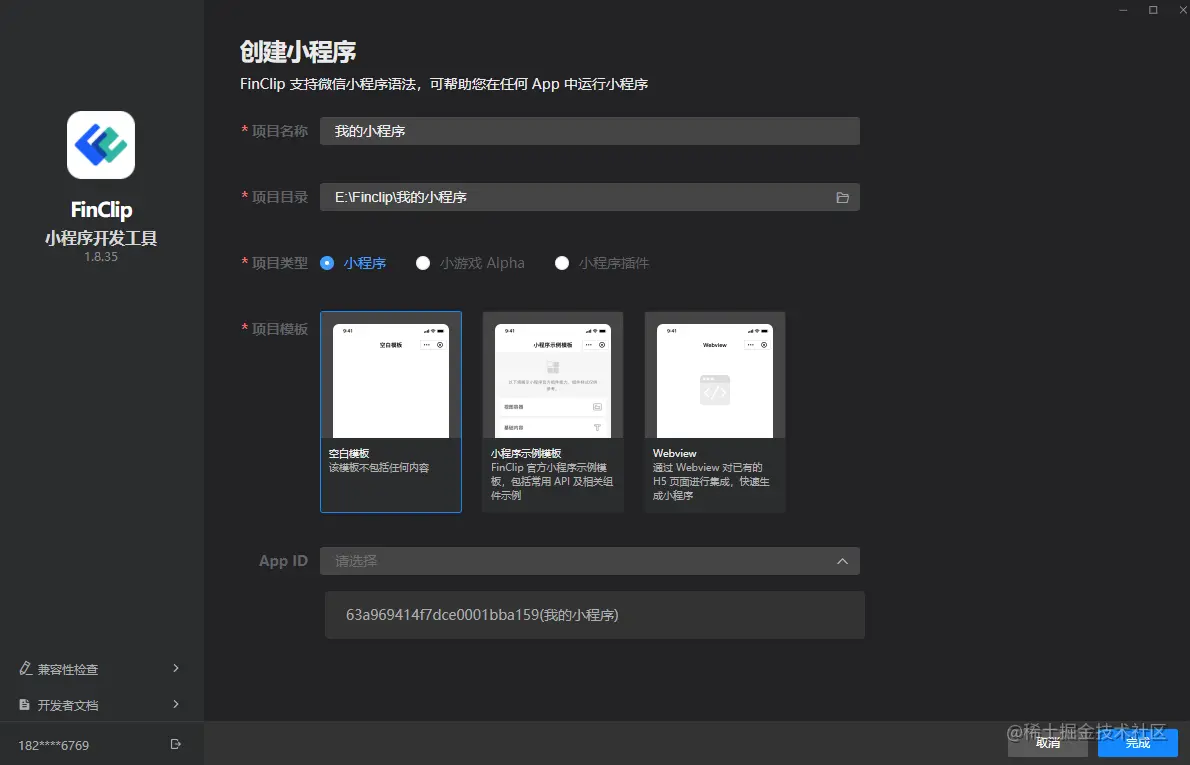Click the version number 1.8.35
The width and height of the screenshot is (1190, 765).
click(101, 257)
